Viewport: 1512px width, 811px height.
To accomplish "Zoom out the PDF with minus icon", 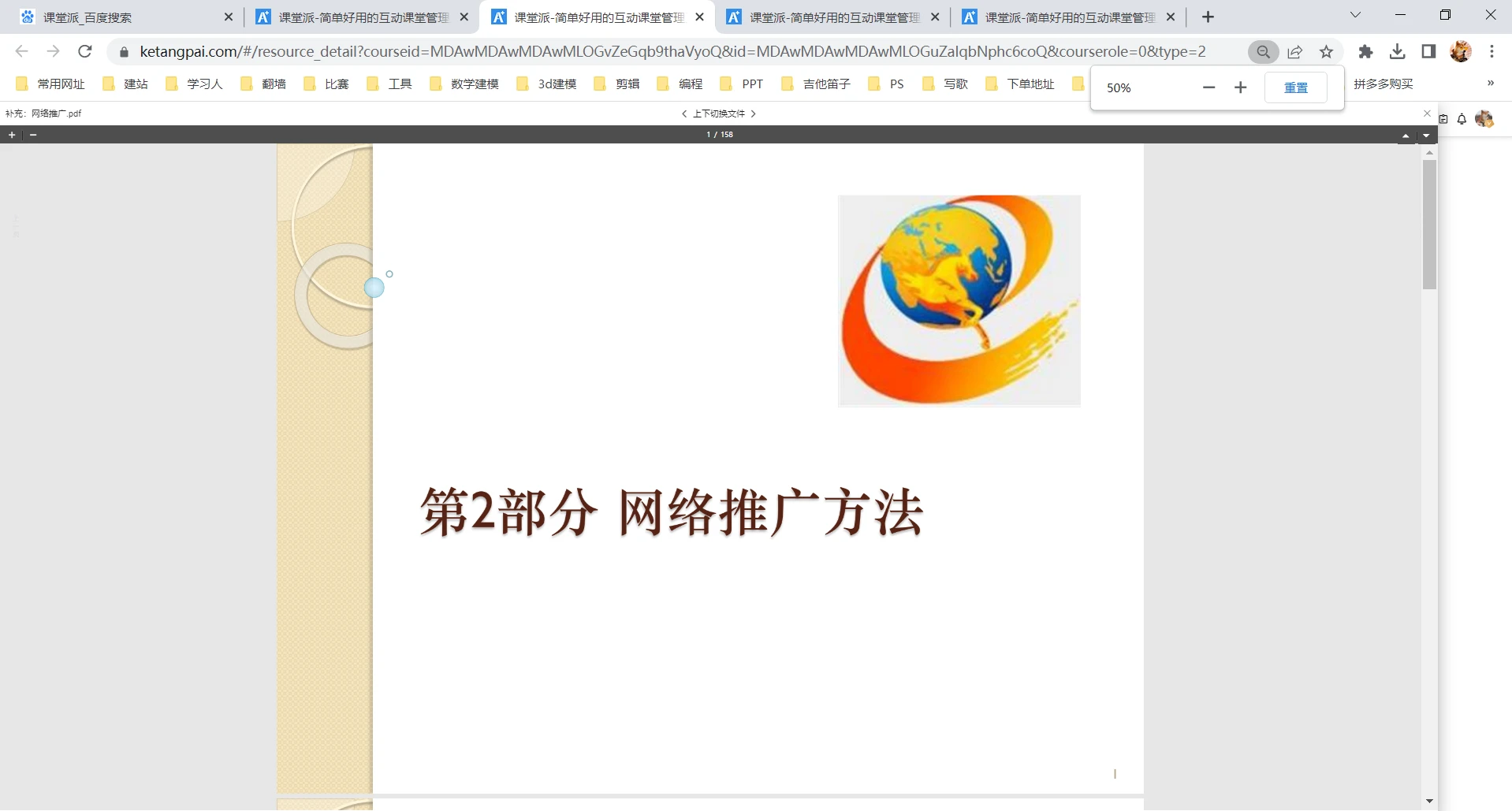I will pyautogui.click(x=33, y=135).
